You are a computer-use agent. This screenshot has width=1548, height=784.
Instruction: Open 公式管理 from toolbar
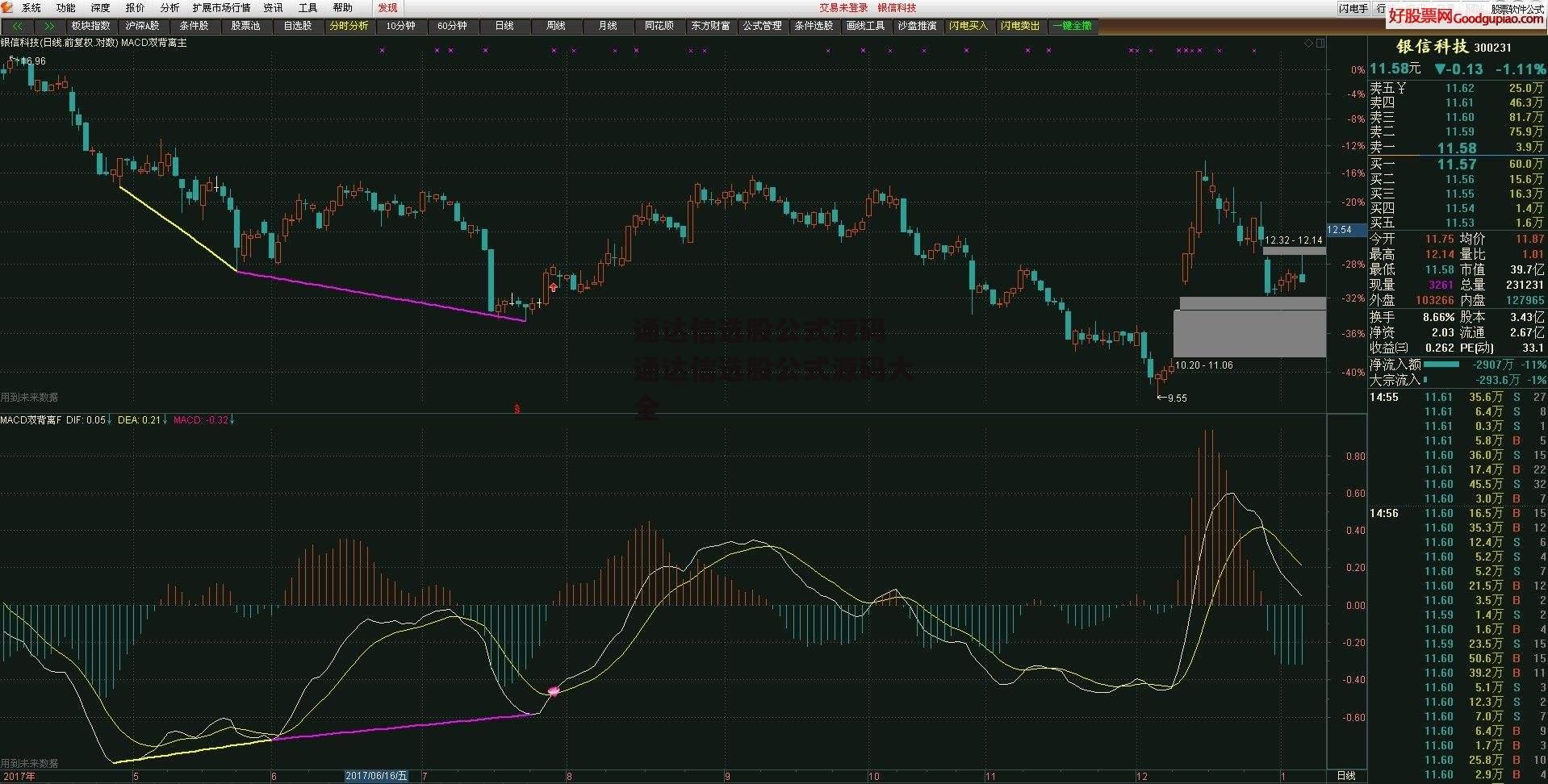tap(762, 26)
